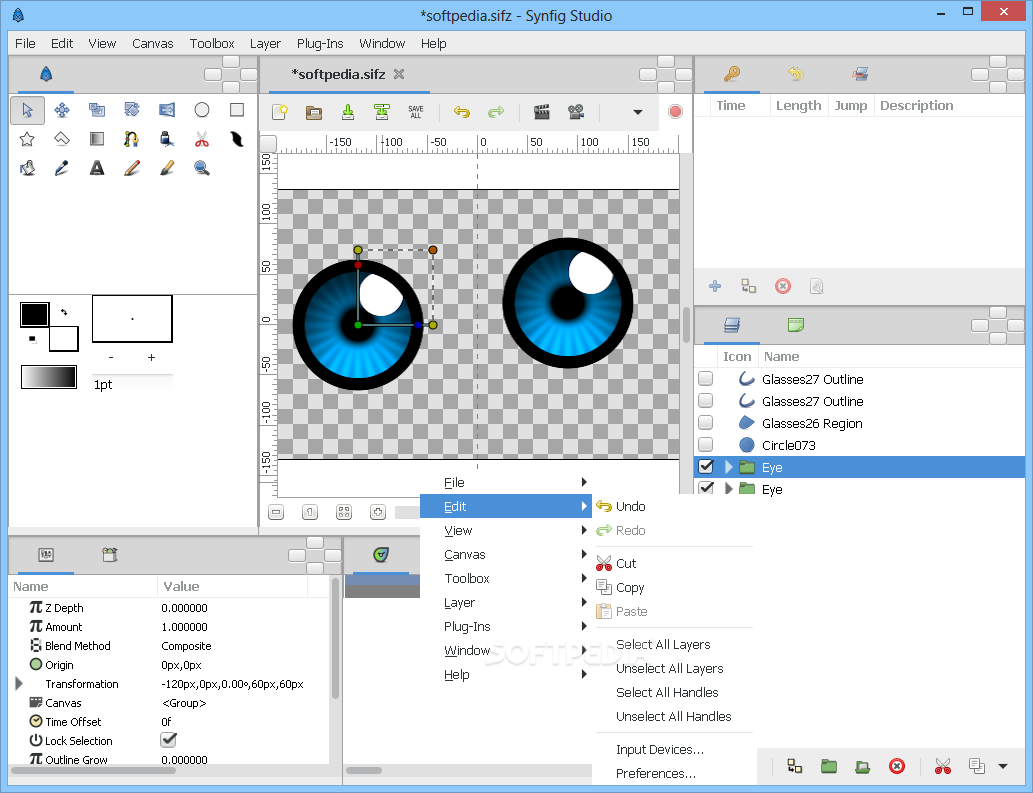Open the Help menu in menu bar

433,43
